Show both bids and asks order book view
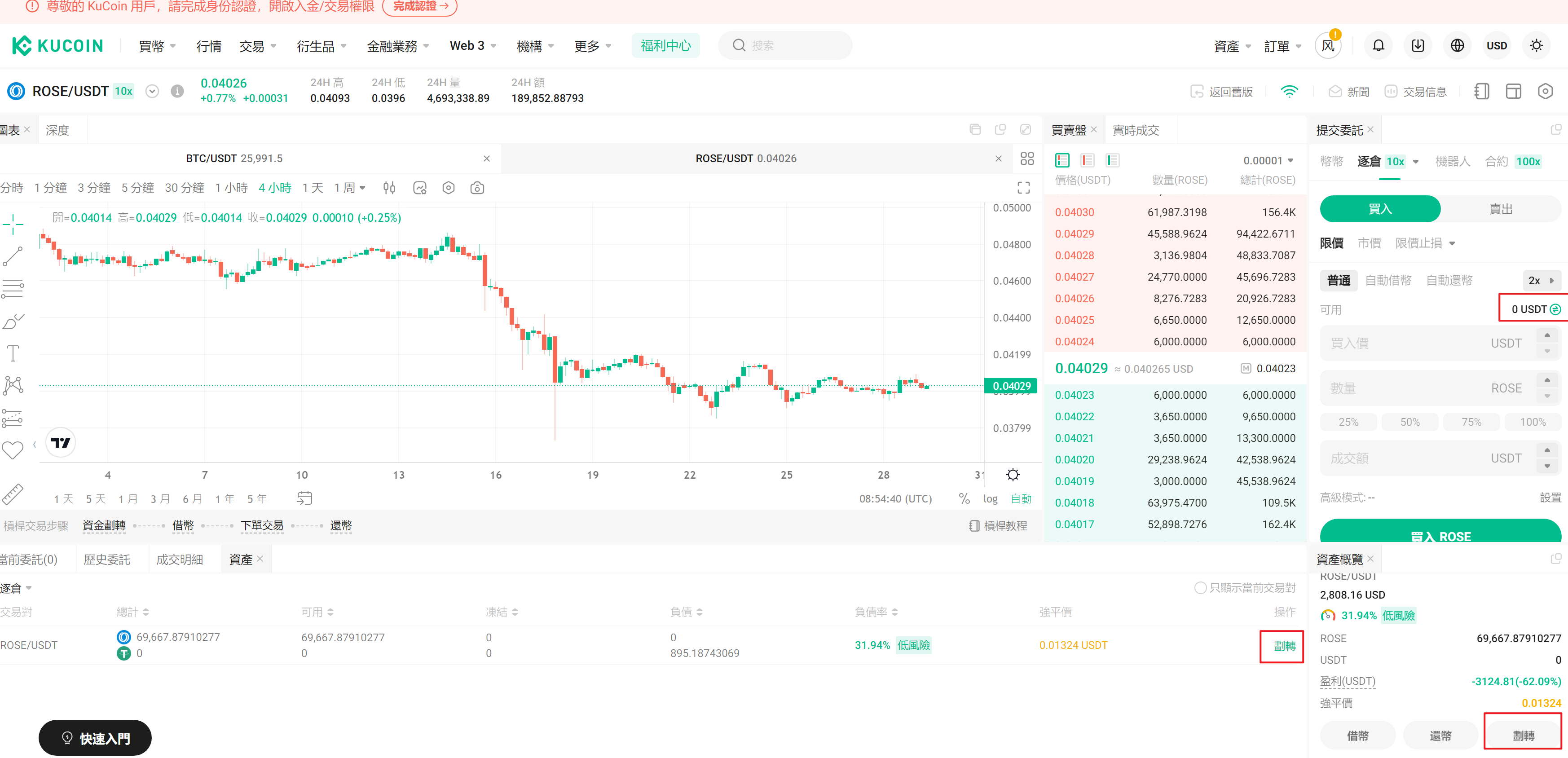 click(x=1062, y=160)
